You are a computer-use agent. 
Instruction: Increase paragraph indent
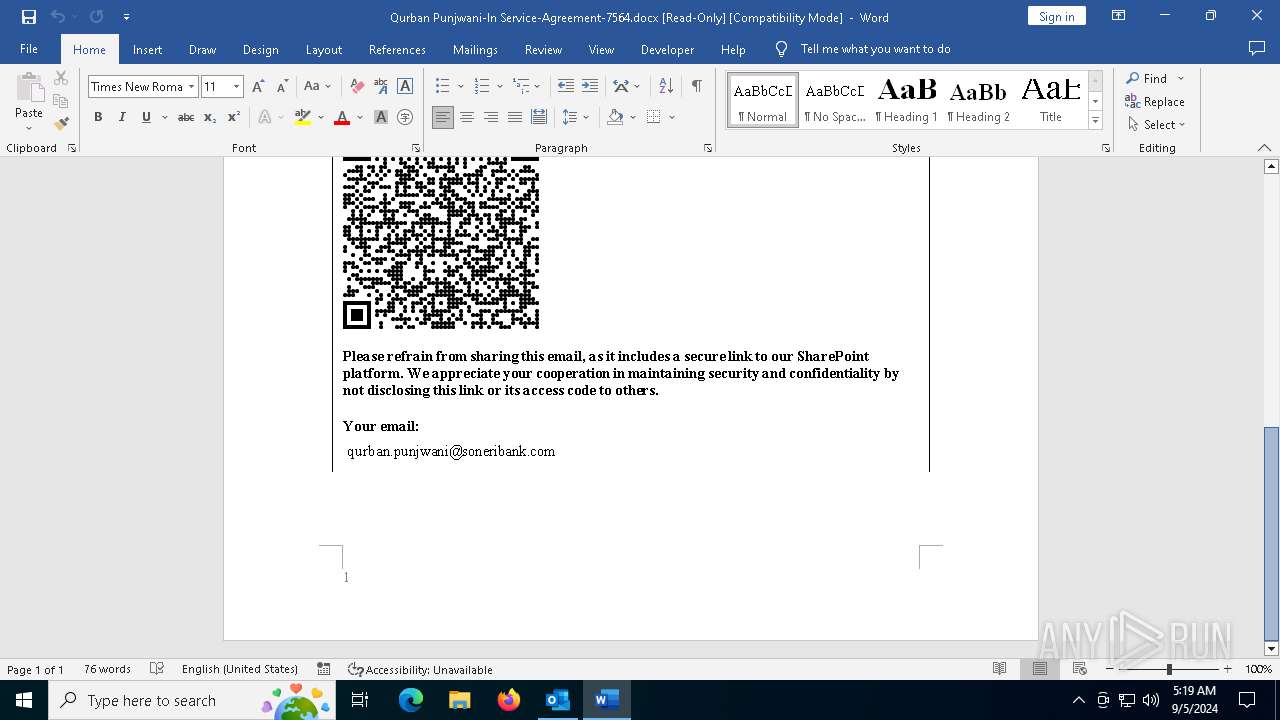[x=590, y=87]
